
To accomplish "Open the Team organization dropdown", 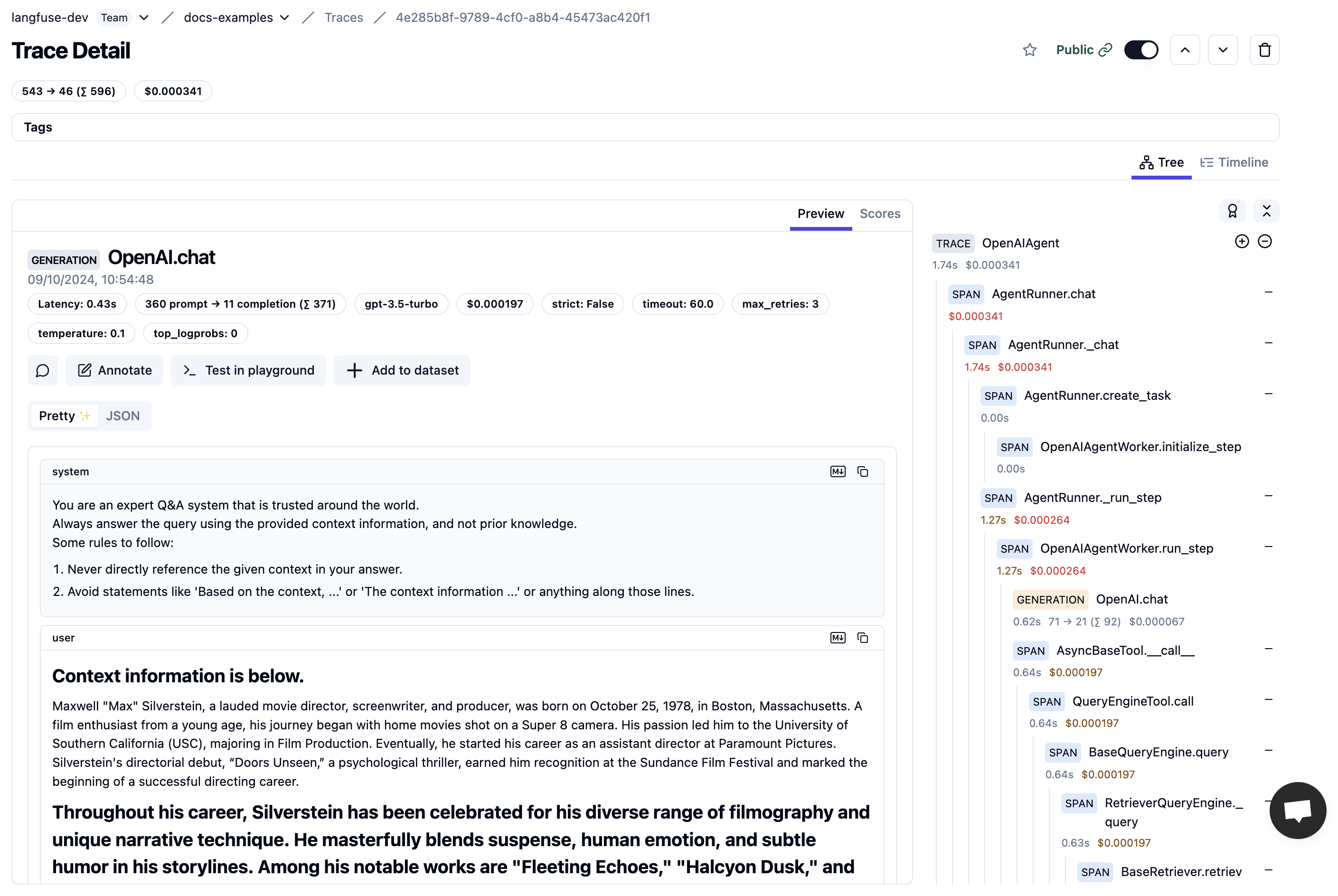I will coord(143,18).
